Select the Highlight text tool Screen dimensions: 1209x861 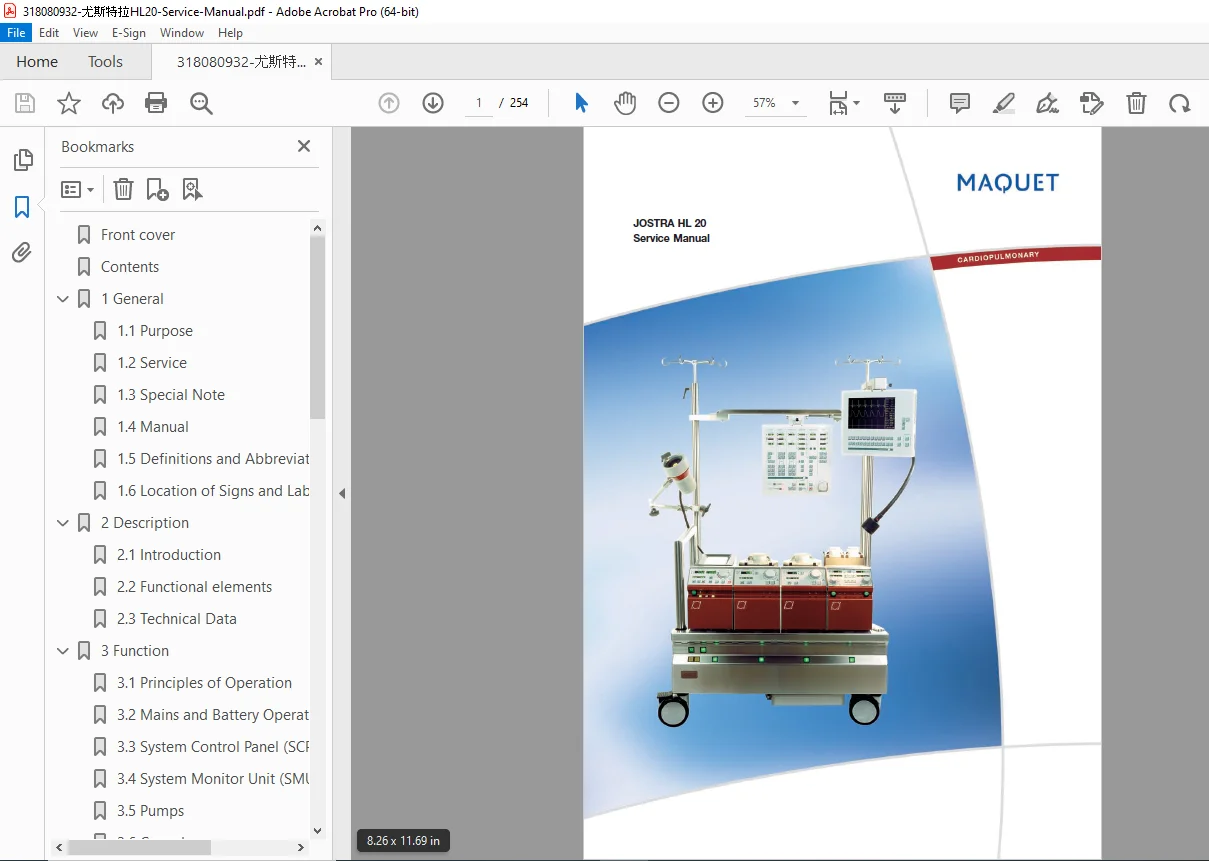1004,103
